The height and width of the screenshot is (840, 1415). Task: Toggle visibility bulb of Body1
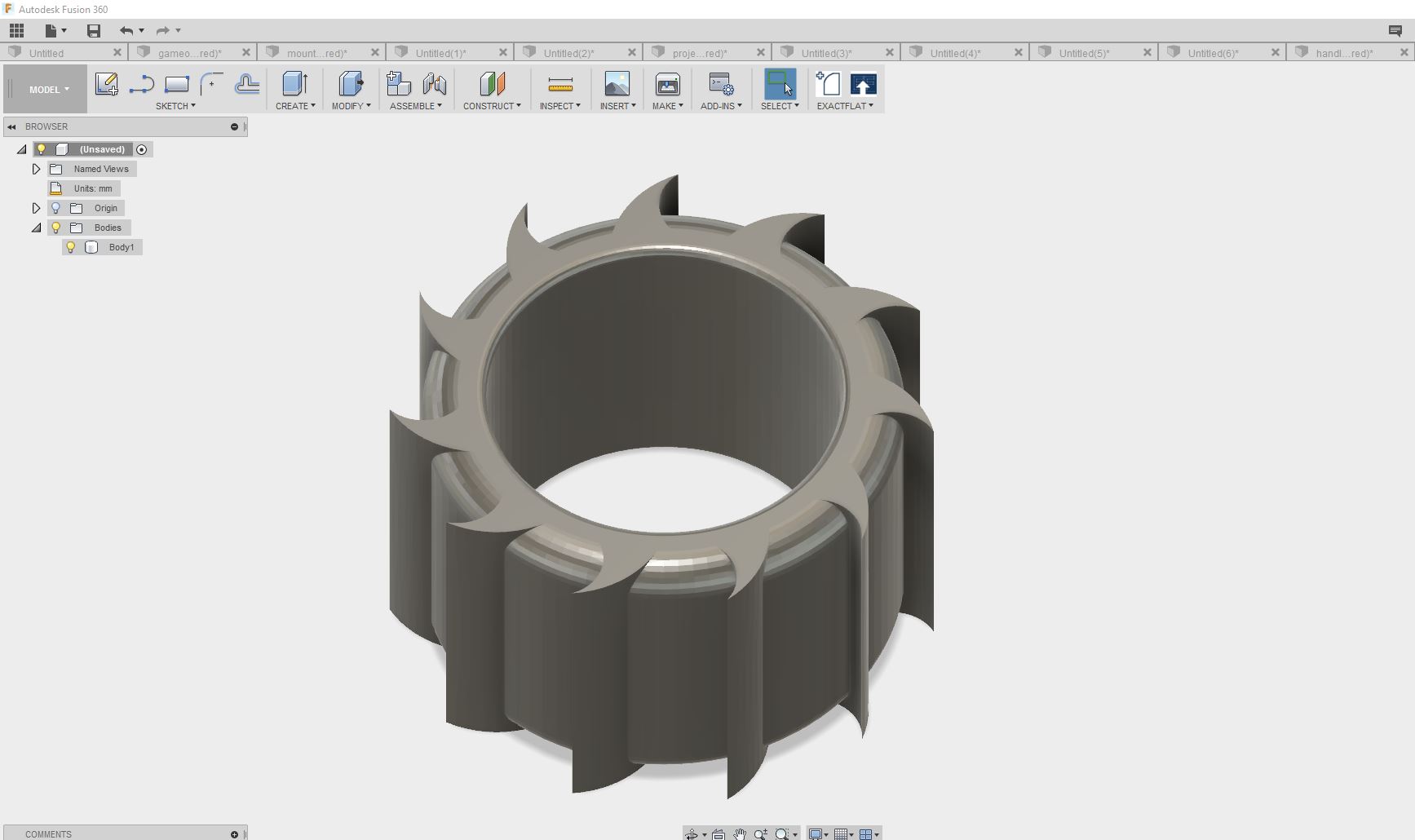[x=71, y=247]
